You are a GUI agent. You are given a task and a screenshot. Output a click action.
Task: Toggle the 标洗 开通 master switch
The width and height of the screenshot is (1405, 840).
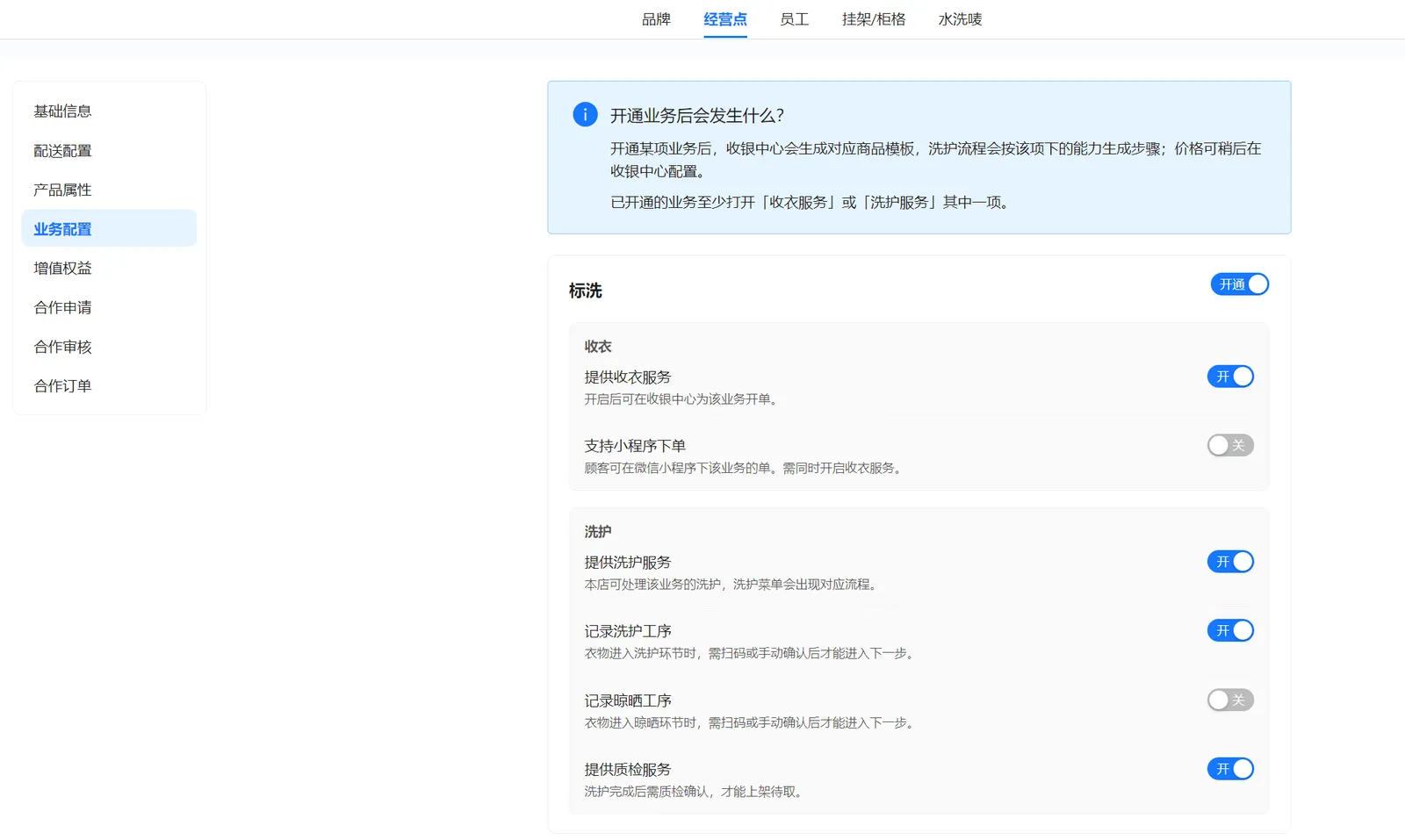click(x=1239, y=284)
